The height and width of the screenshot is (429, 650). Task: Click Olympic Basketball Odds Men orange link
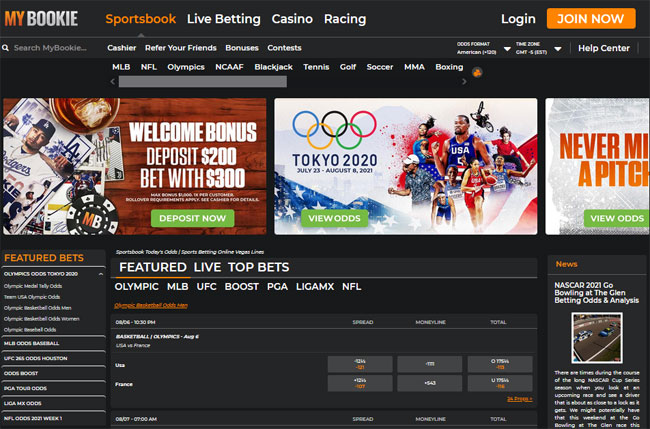coord(151,305)
